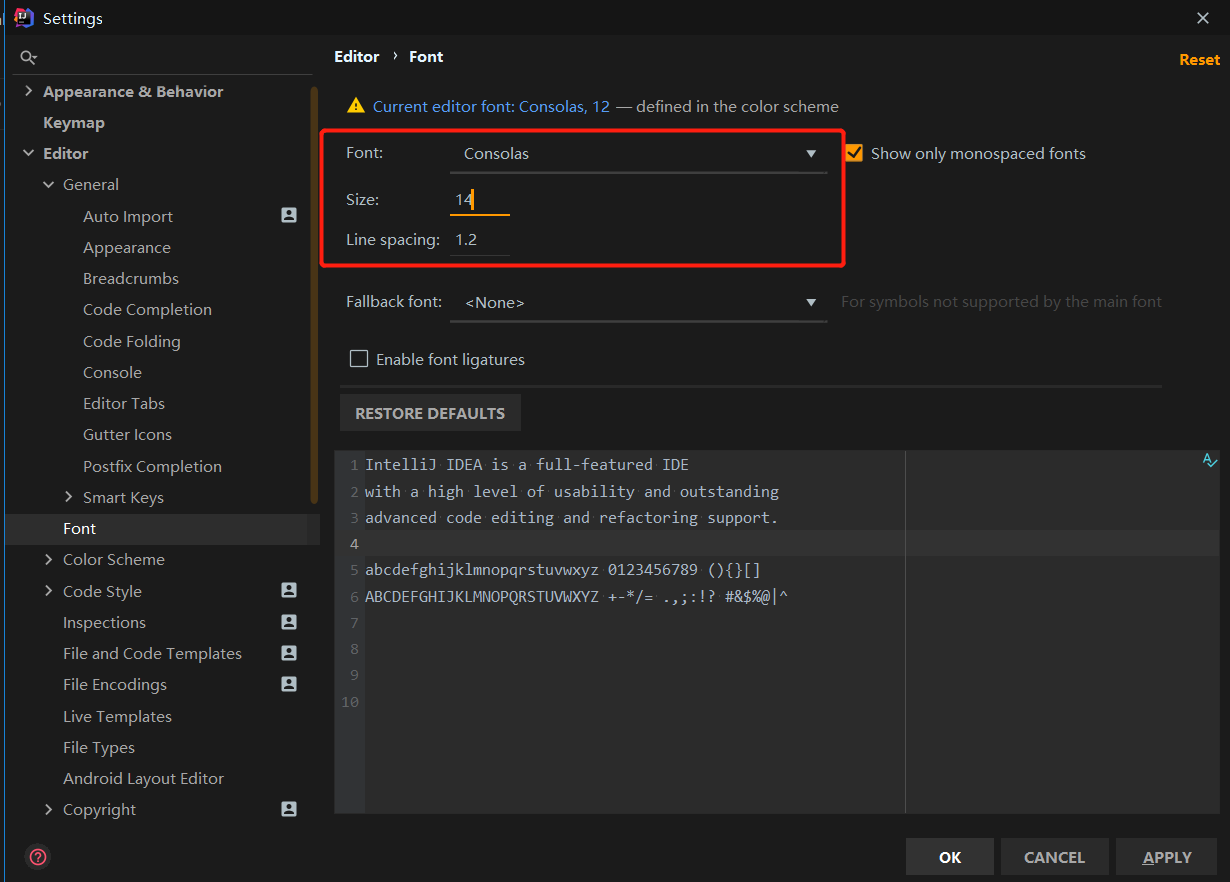
Task: Click the font Size input field
Action: coord(480,200)
